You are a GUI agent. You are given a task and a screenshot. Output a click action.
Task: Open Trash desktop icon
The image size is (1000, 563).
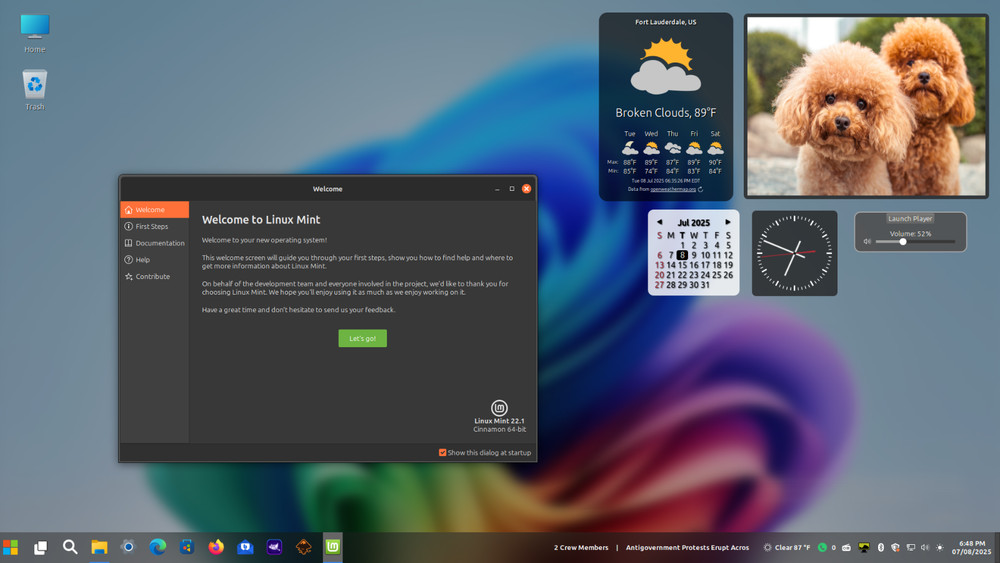click(34, 90)
